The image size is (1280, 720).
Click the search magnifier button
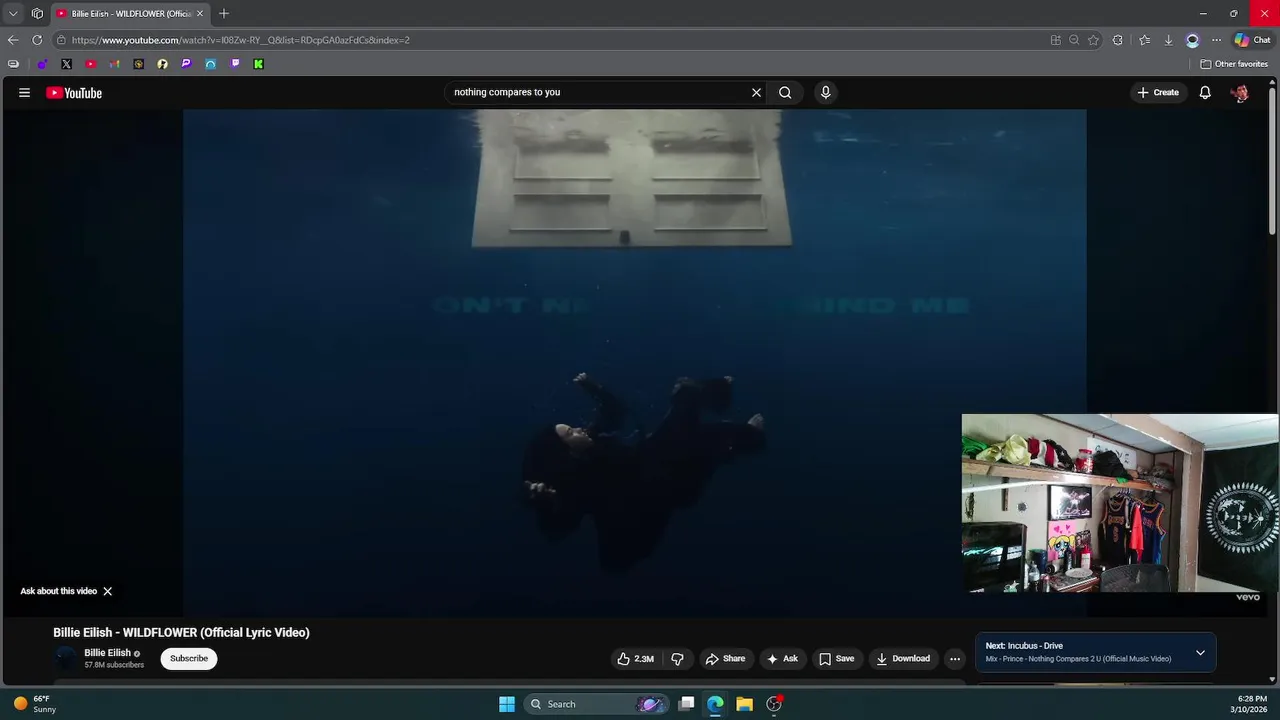785,92
